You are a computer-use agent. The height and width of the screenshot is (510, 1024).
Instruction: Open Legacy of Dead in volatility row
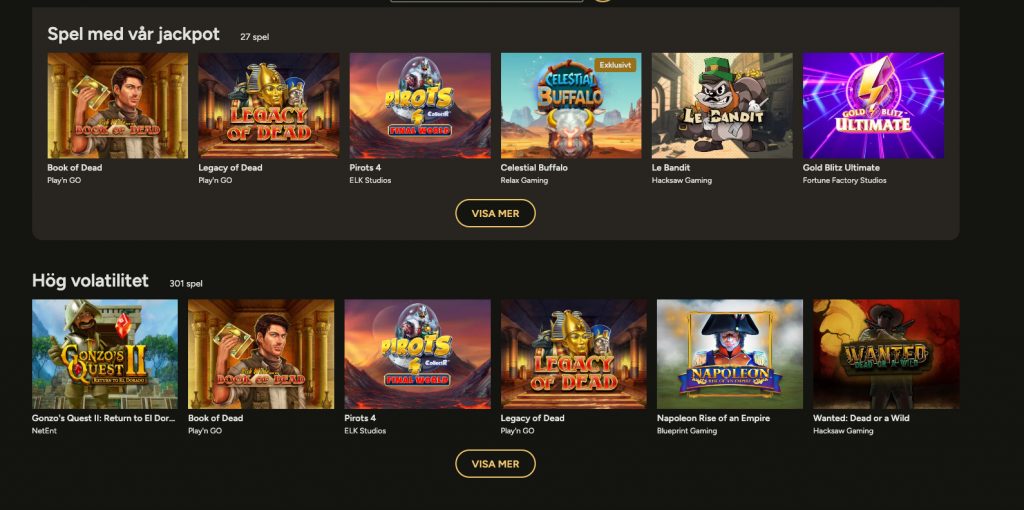[x=573, y=354]
